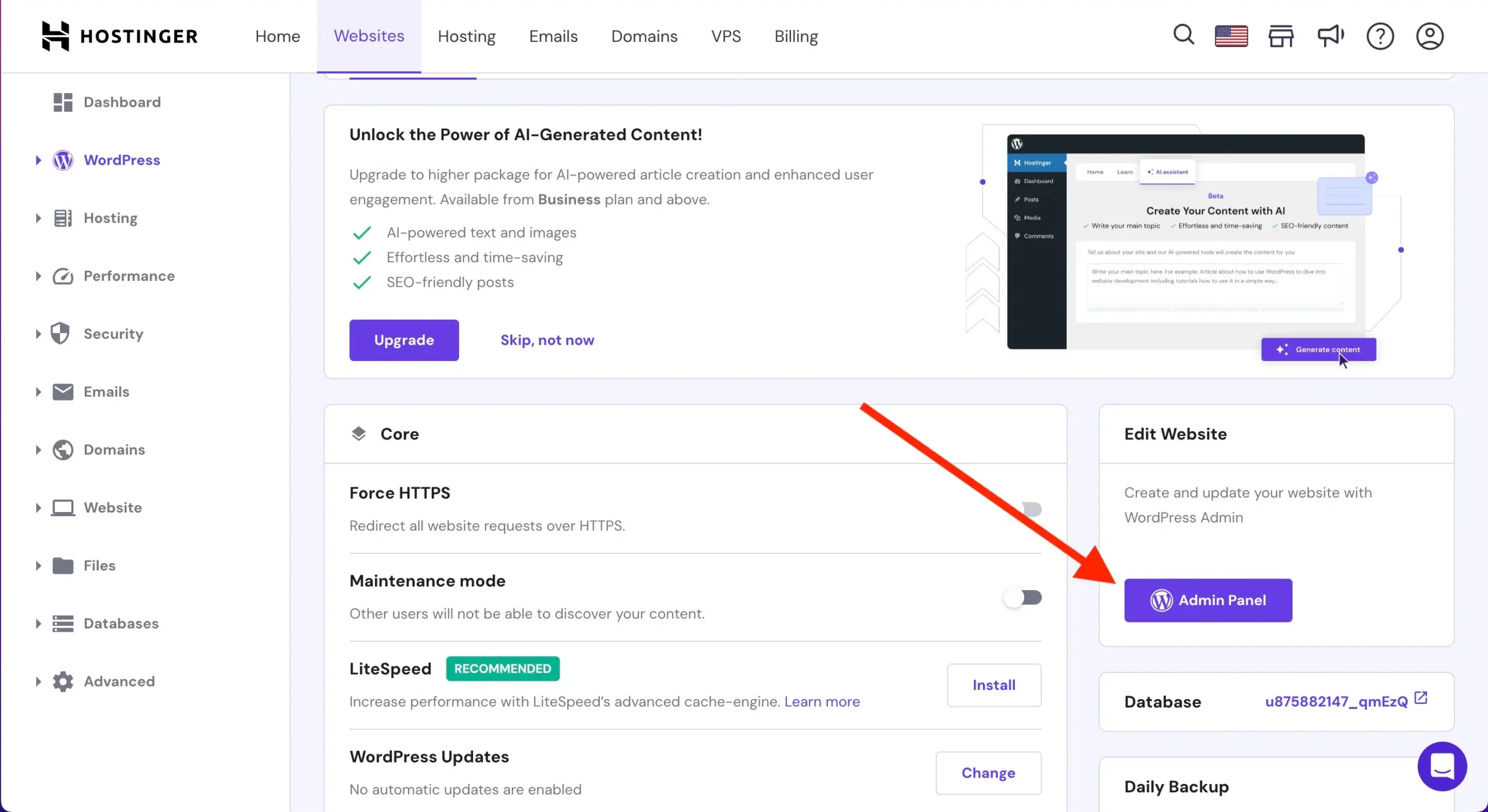1488x812 pixels.
Task: Click the Emails envelope icon in sidebar
Action: [63, 392]
